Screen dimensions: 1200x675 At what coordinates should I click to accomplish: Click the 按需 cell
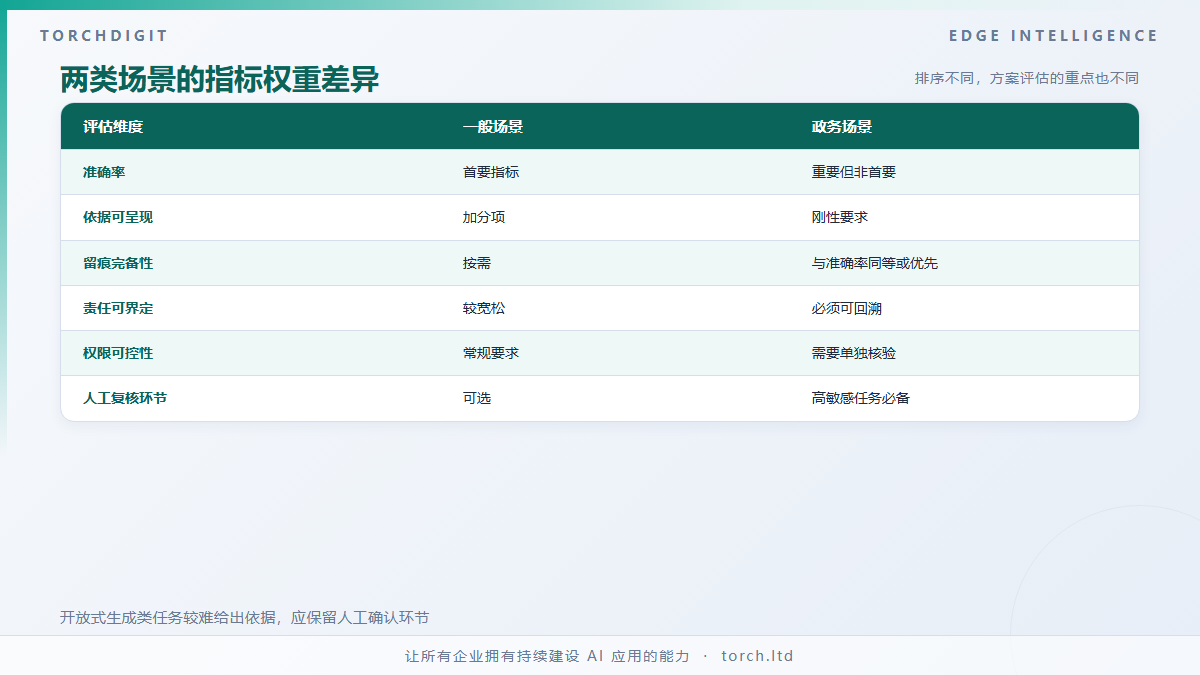coord(477,263)
